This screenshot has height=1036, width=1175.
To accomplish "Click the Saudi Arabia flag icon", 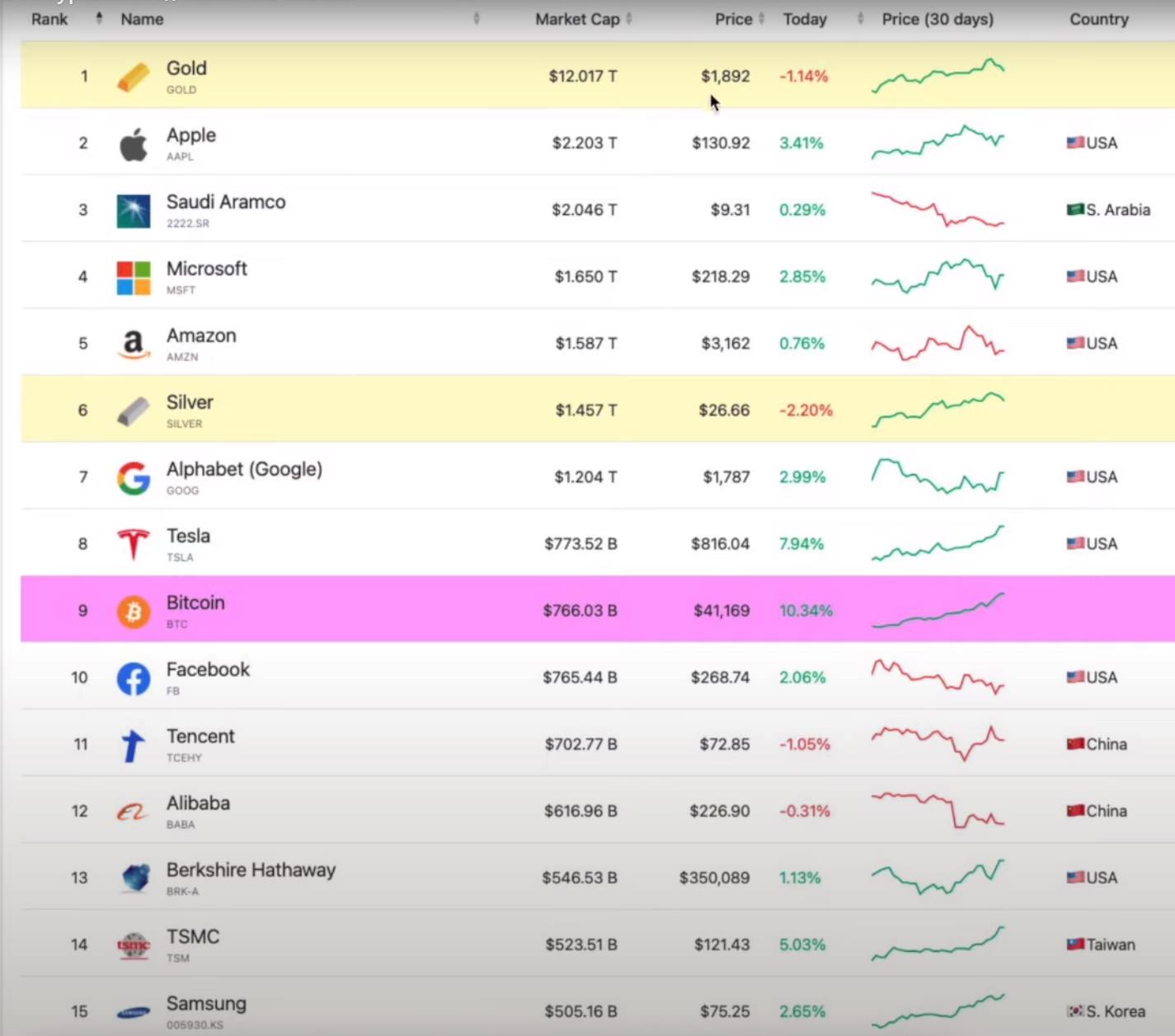I will pos(1075,209).
